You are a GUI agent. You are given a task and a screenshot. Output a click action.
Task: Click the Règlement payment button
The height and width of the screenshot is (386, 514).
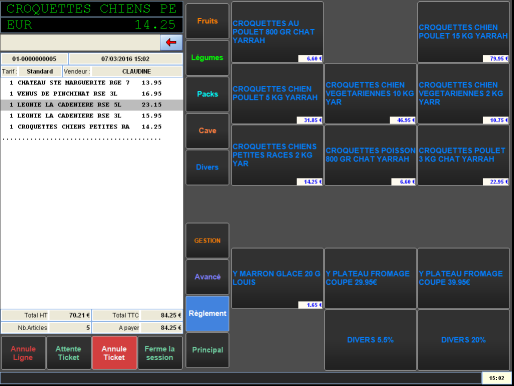(207, 314)
